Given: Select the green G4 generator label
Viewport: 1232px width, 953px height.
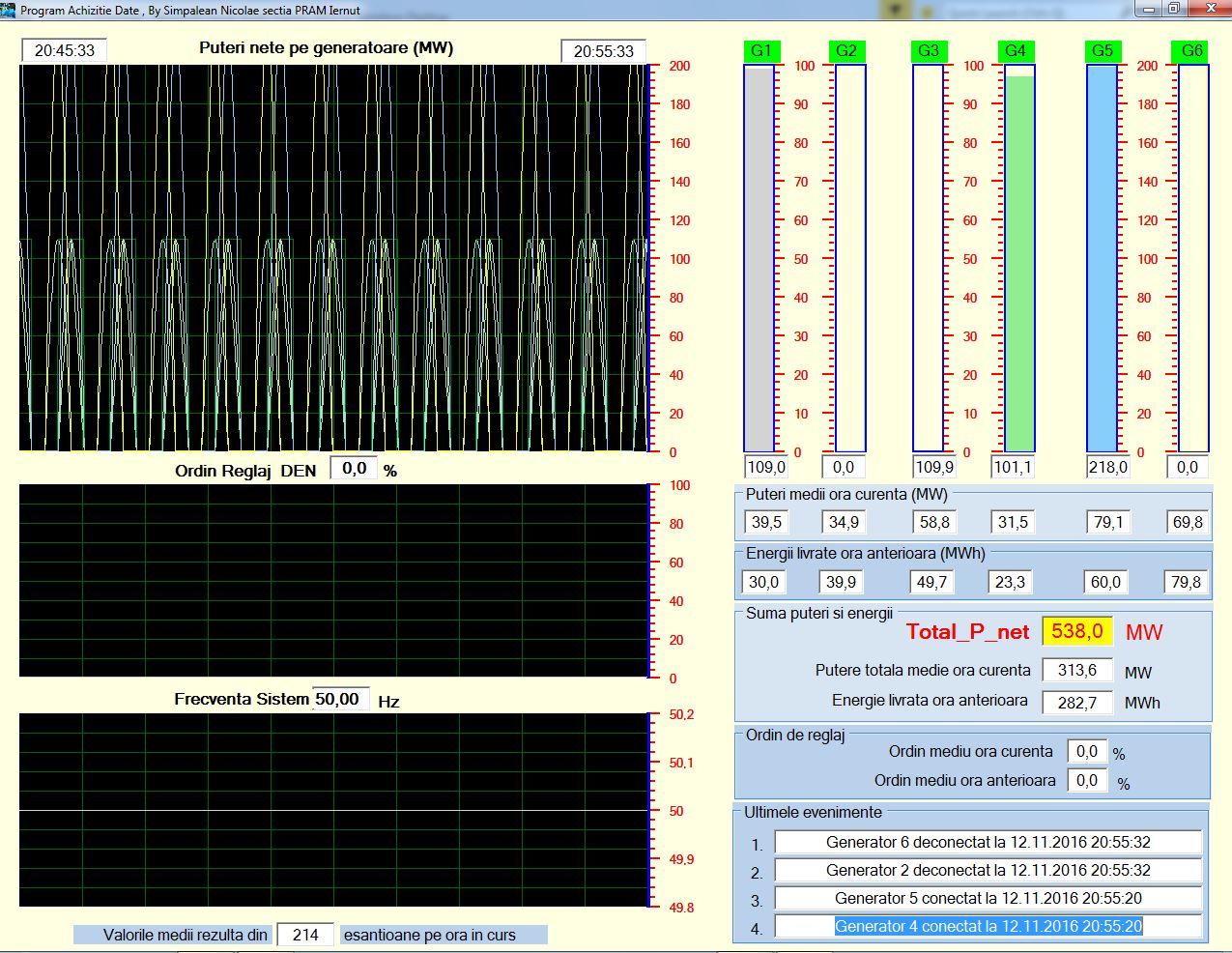Looking at the screenshot, I should [x=1015, y=51].
